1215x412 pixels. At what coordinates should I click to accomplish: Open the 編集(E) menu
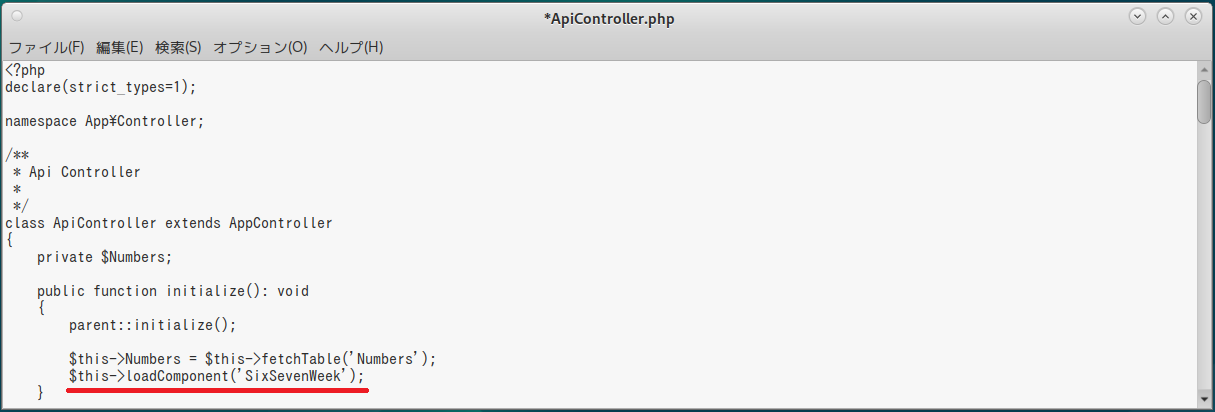(x=120, y=47)
